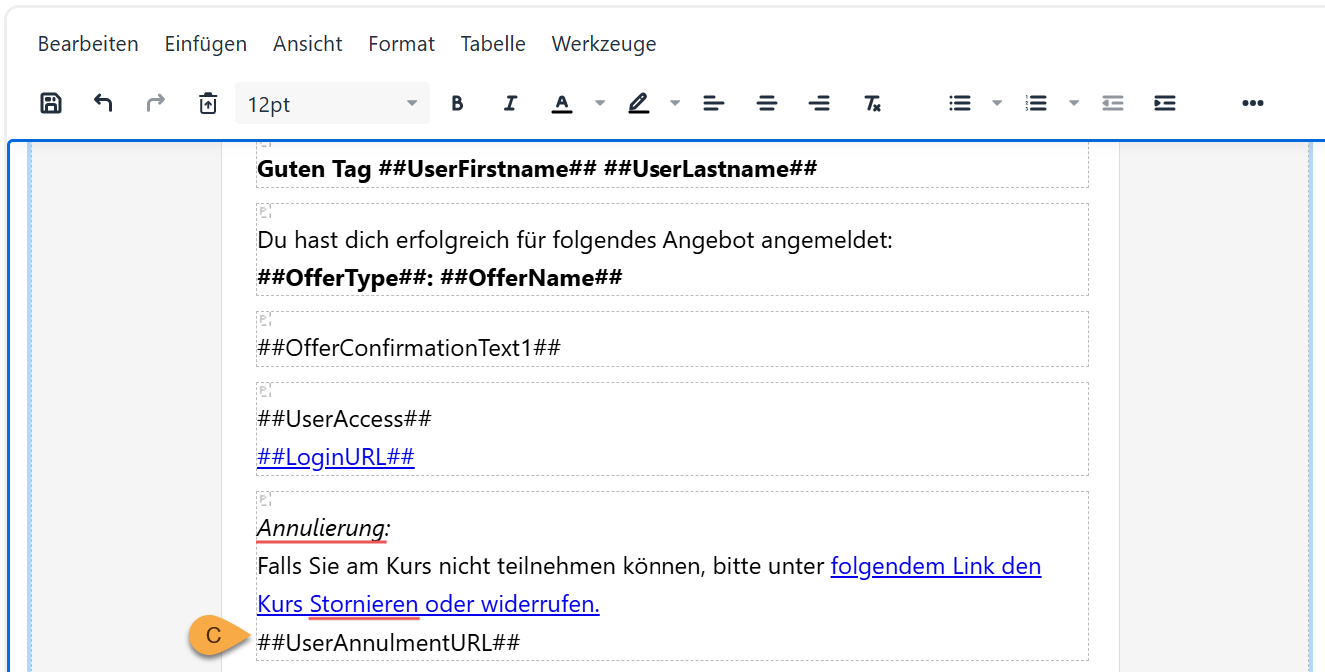This screenshot has width=1325, height=672.
Task: Click the save icon in the toolbar
Action: 51,103
